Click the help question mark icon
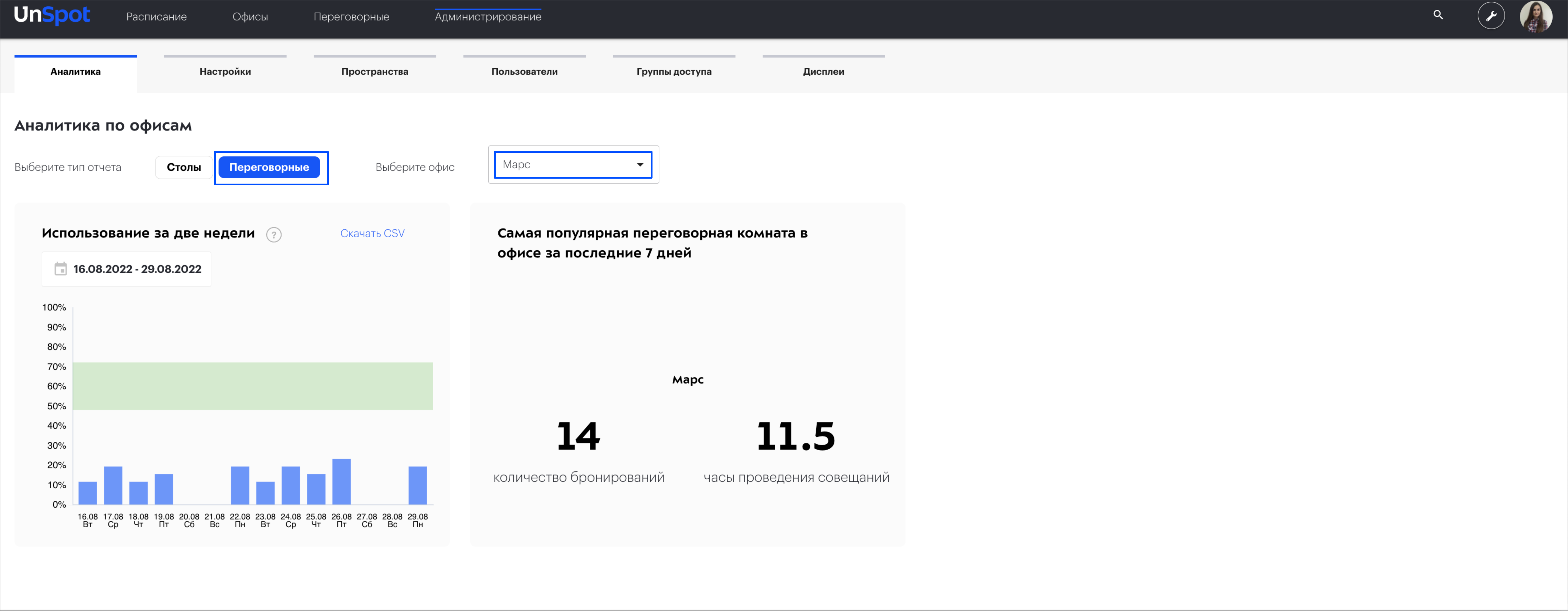Viewport: 1568px width, 611px height. (x=274, y=235)
